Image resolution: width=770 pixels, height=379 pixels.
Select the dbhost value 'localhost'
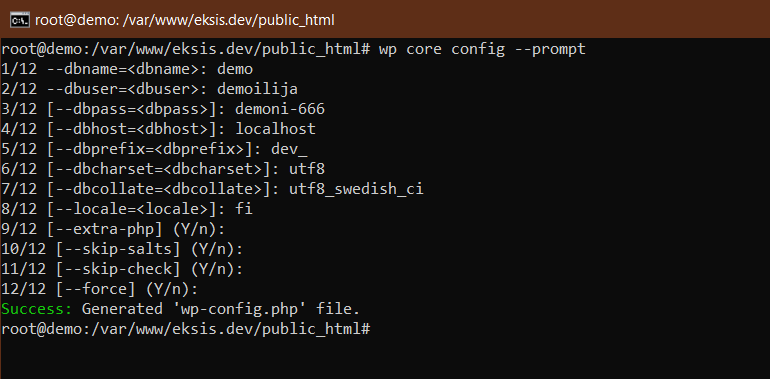[x=275, y=129]
